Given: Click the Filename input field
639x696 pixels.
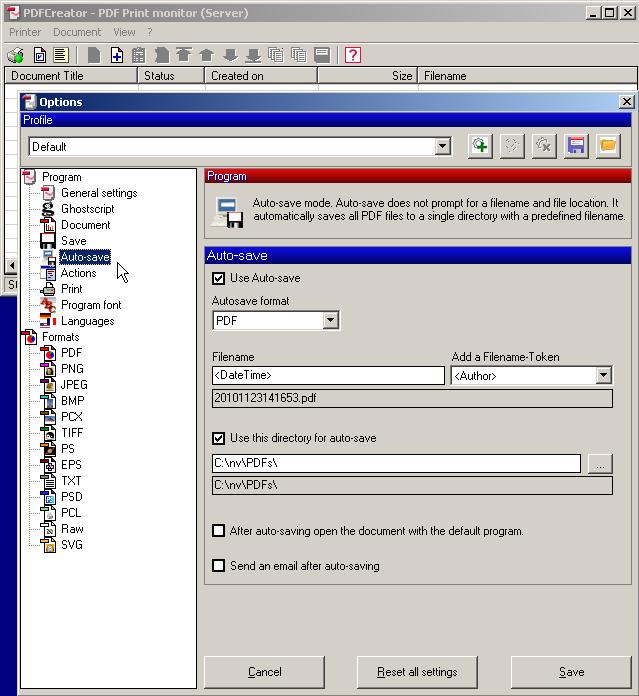Looking at the screenshot, I should [x=328, y=376].
